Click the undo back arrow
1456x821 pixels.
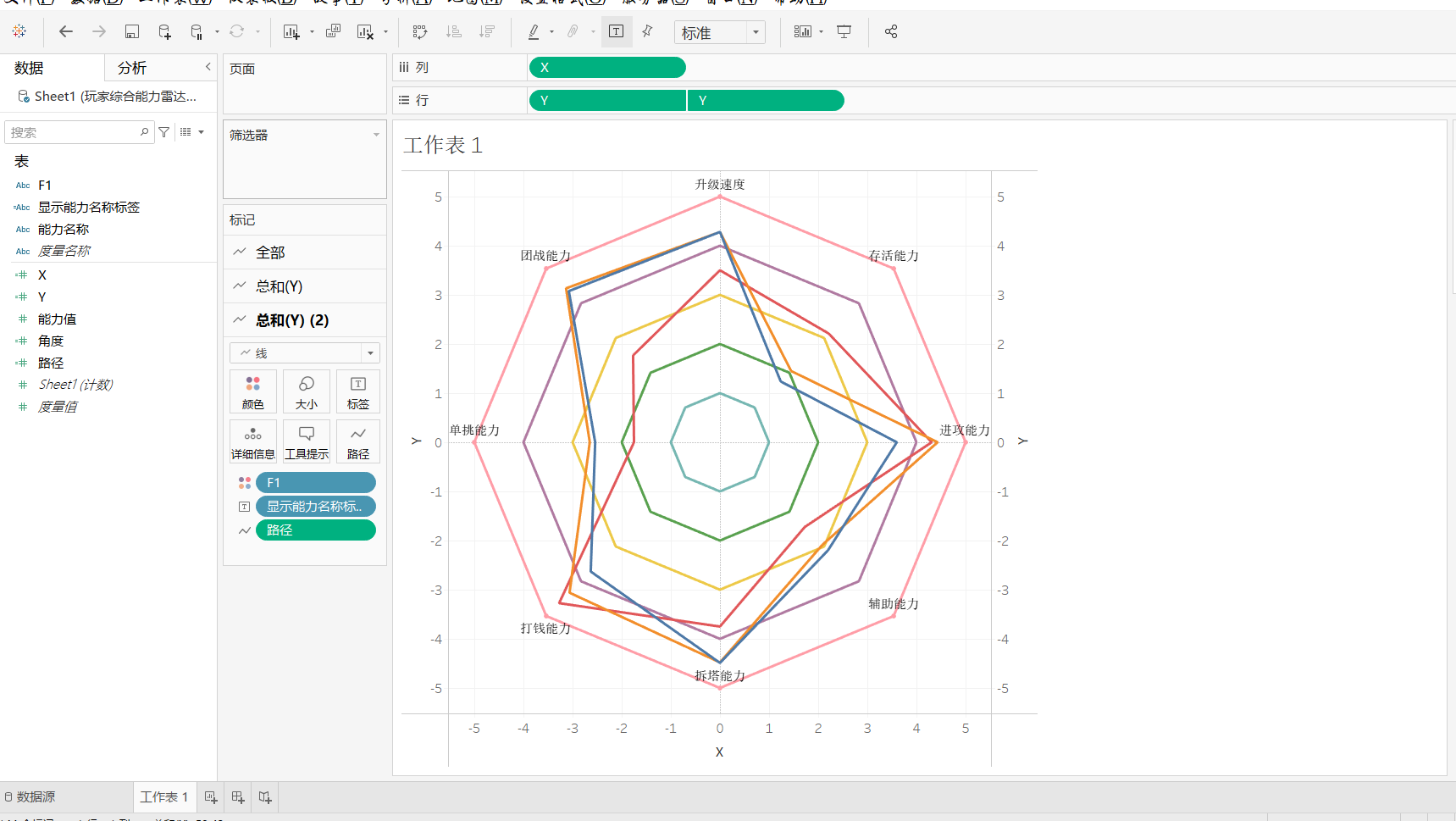point(65,31)
